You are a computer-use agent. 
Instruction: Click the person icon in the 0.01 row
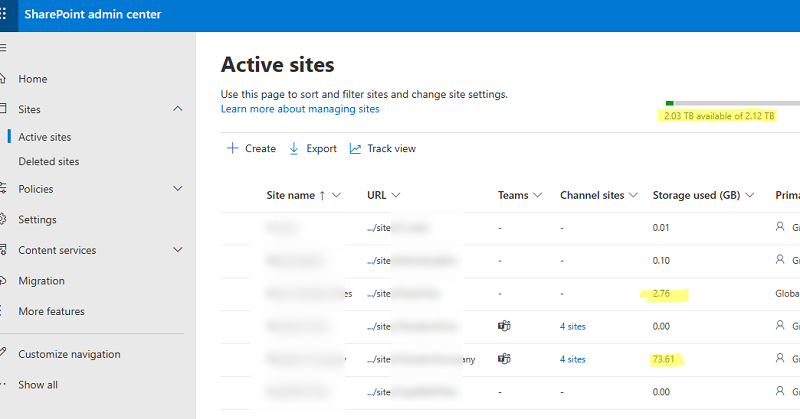coord(780,227)
